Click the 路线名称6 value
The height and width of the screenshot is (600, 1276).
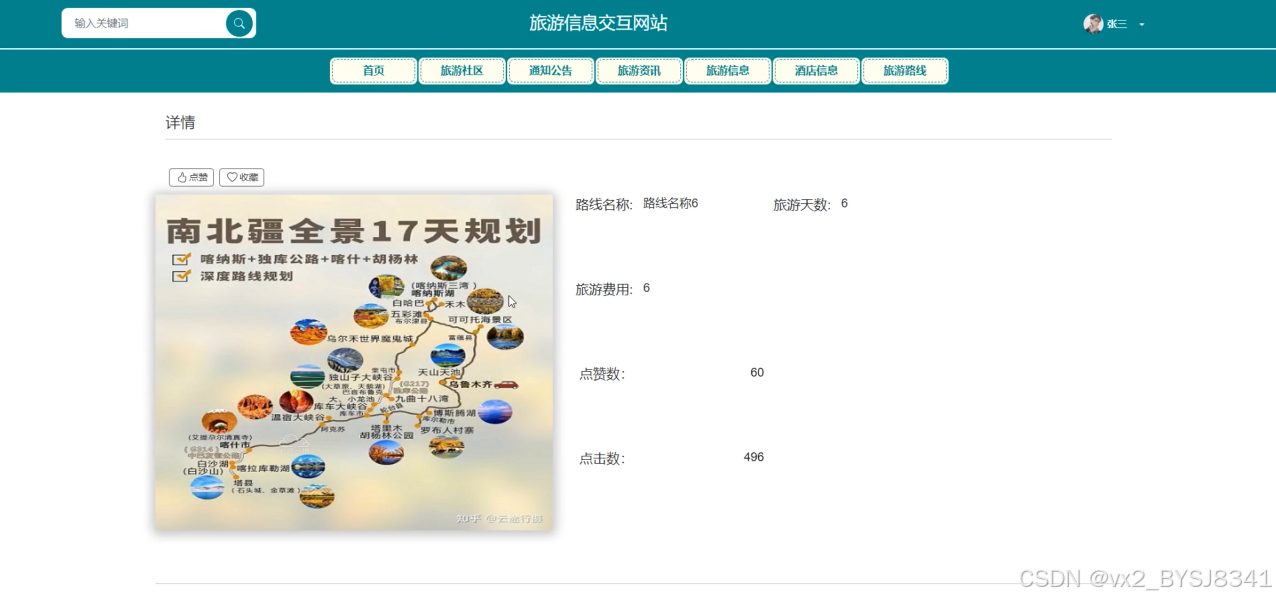pyautogui.click(x=670, y=203)
